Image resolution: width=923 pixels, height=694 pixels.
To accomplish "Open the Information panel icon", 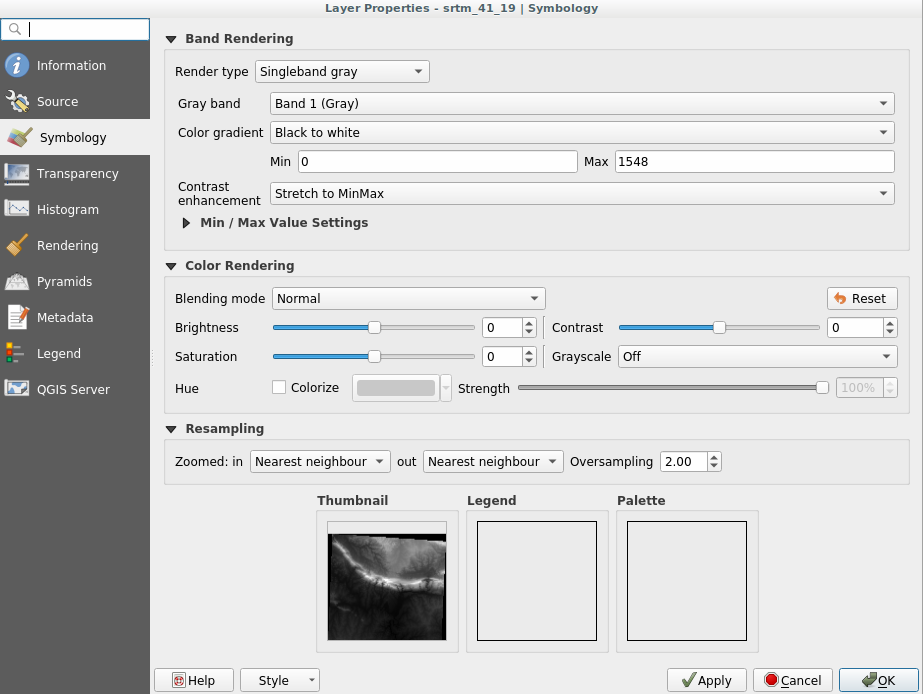I will 17,66.
